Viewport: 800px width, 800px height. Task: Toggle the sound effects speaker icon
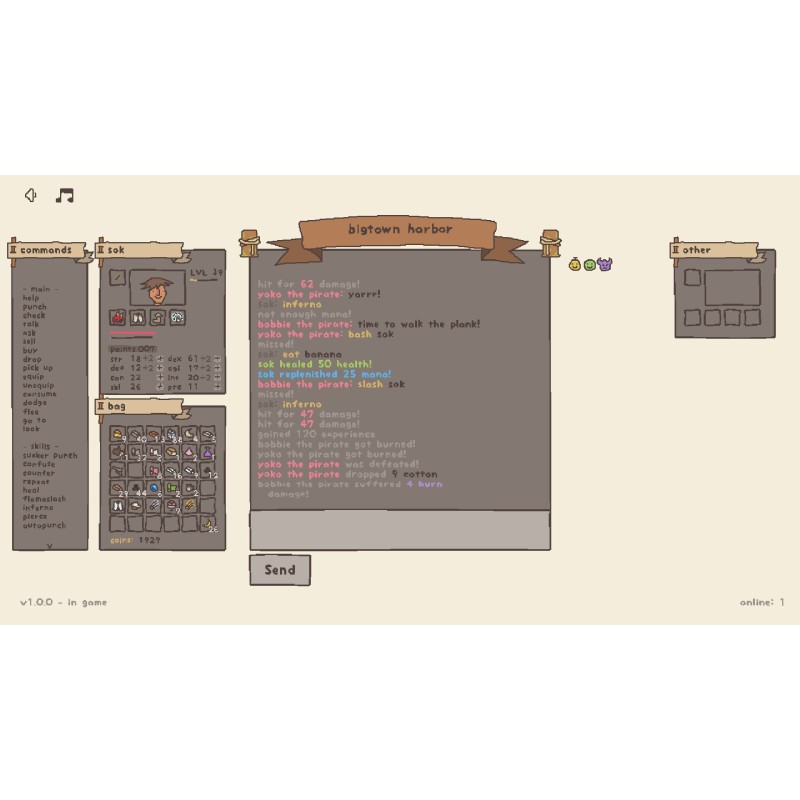tap(31, 195)
